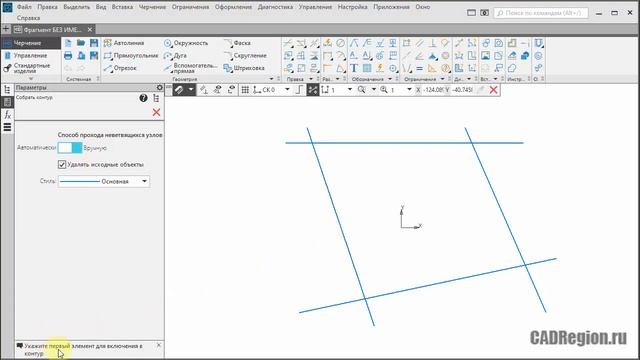Click the red X abort command icon
Image resolution: width=640 pixels, height=360 pixels.
pyautogui.click(x=493, y=90)
